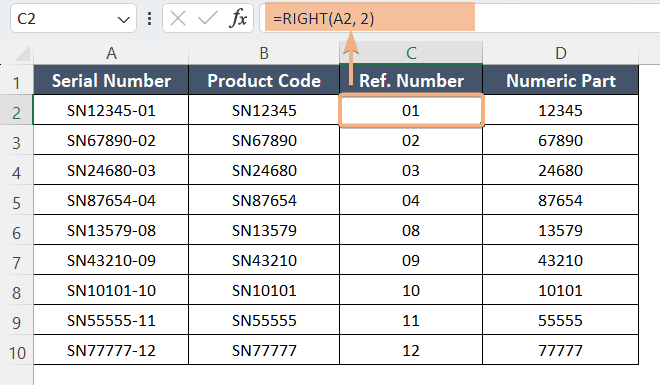Image resolution: width=660 pixels, height=385 pixels.
Task: Click cell containing SN87654-04
Action: click(111, 200)
